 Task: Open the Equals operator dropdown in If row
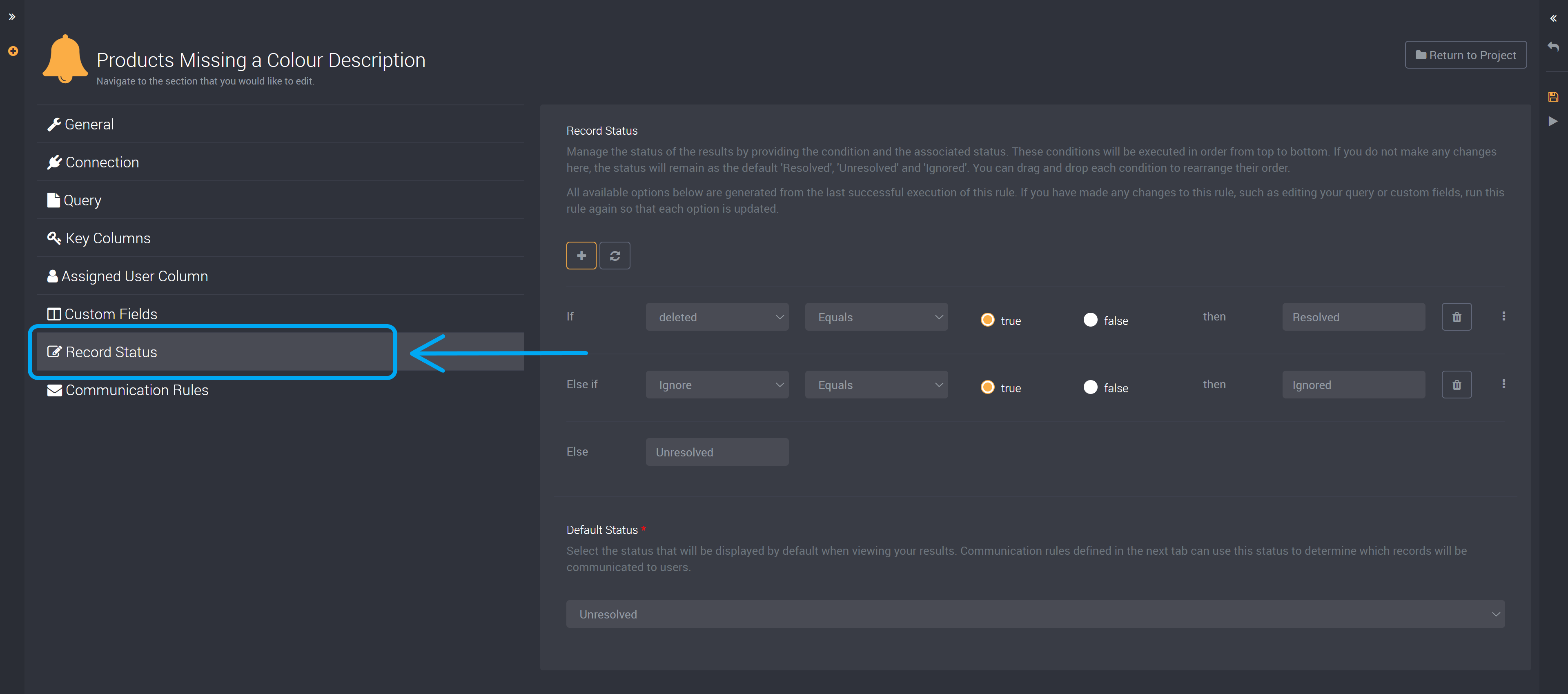tap(876, 317)
